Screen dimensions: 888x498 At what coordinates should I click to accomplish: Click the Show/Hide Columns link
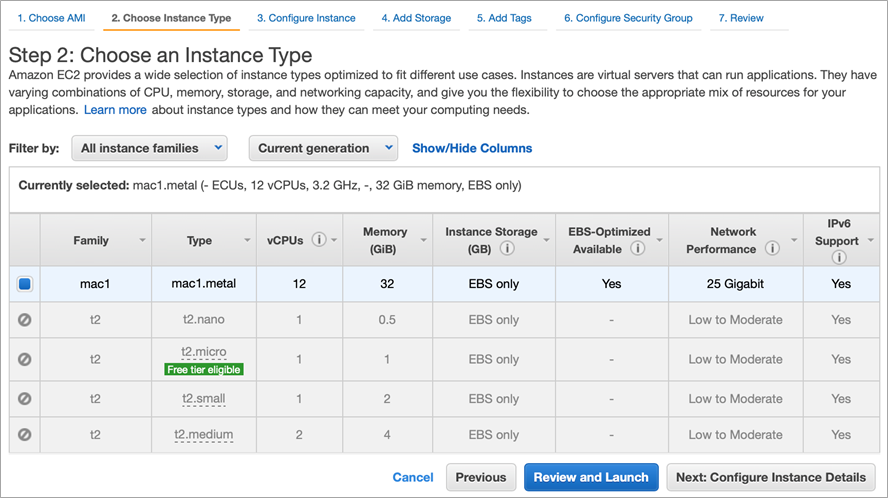(x=472, y=148)
